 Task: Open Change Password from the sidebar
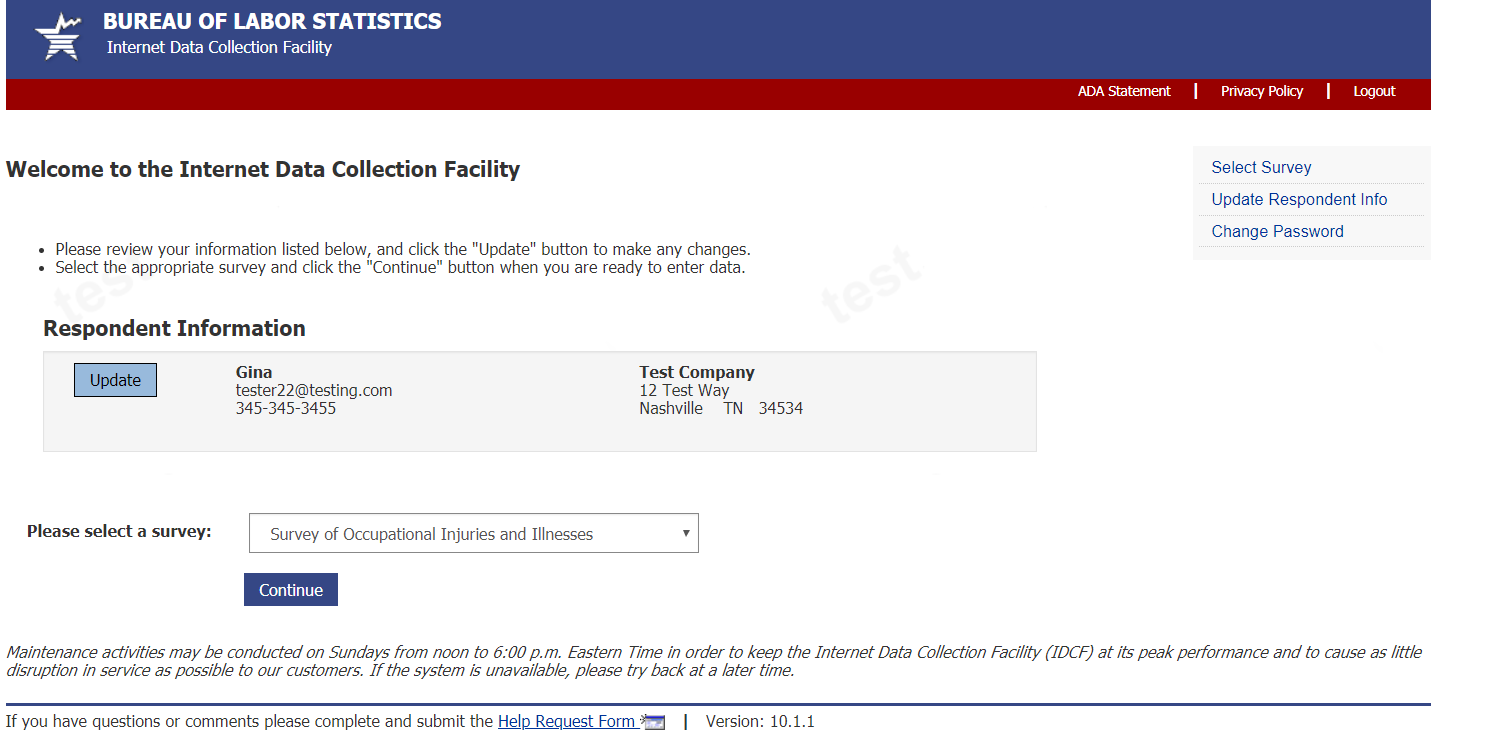coord(1276,232)
